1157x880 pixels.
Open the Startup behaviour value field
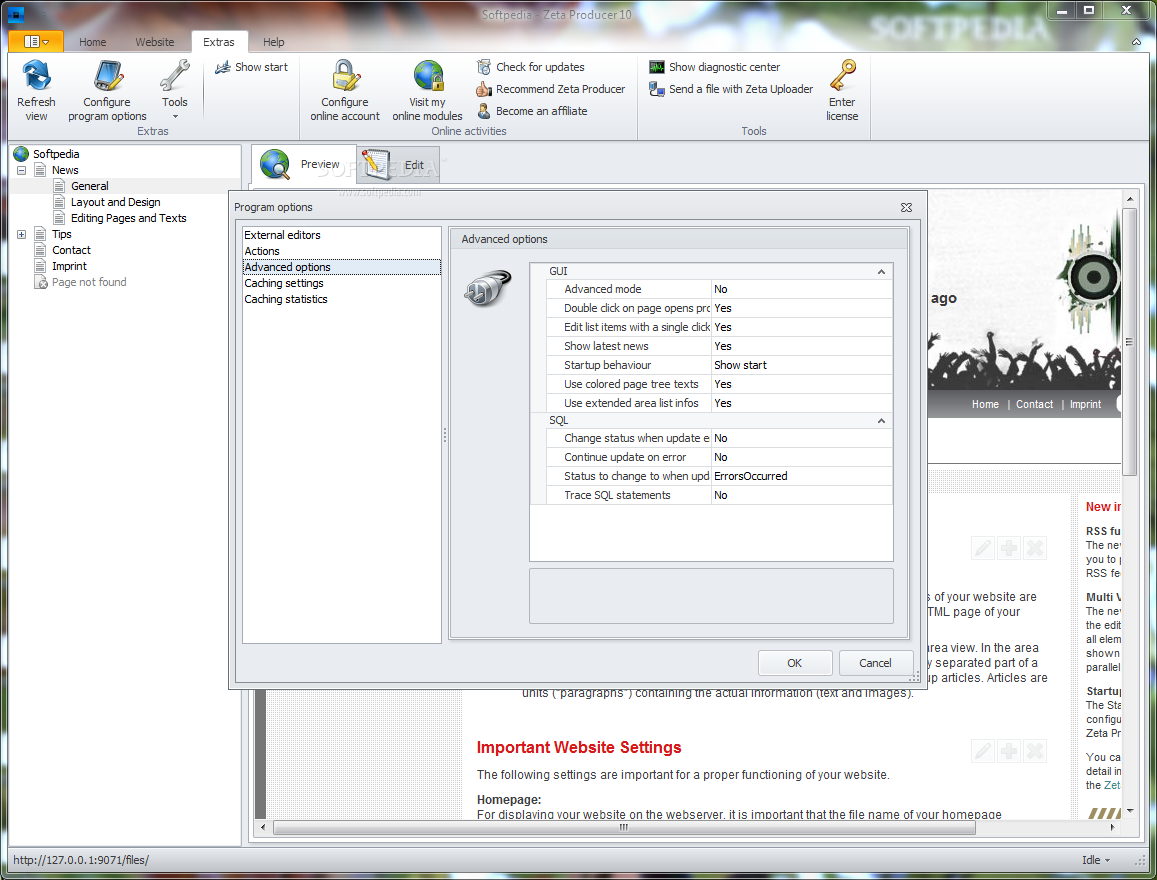point(801,365)
